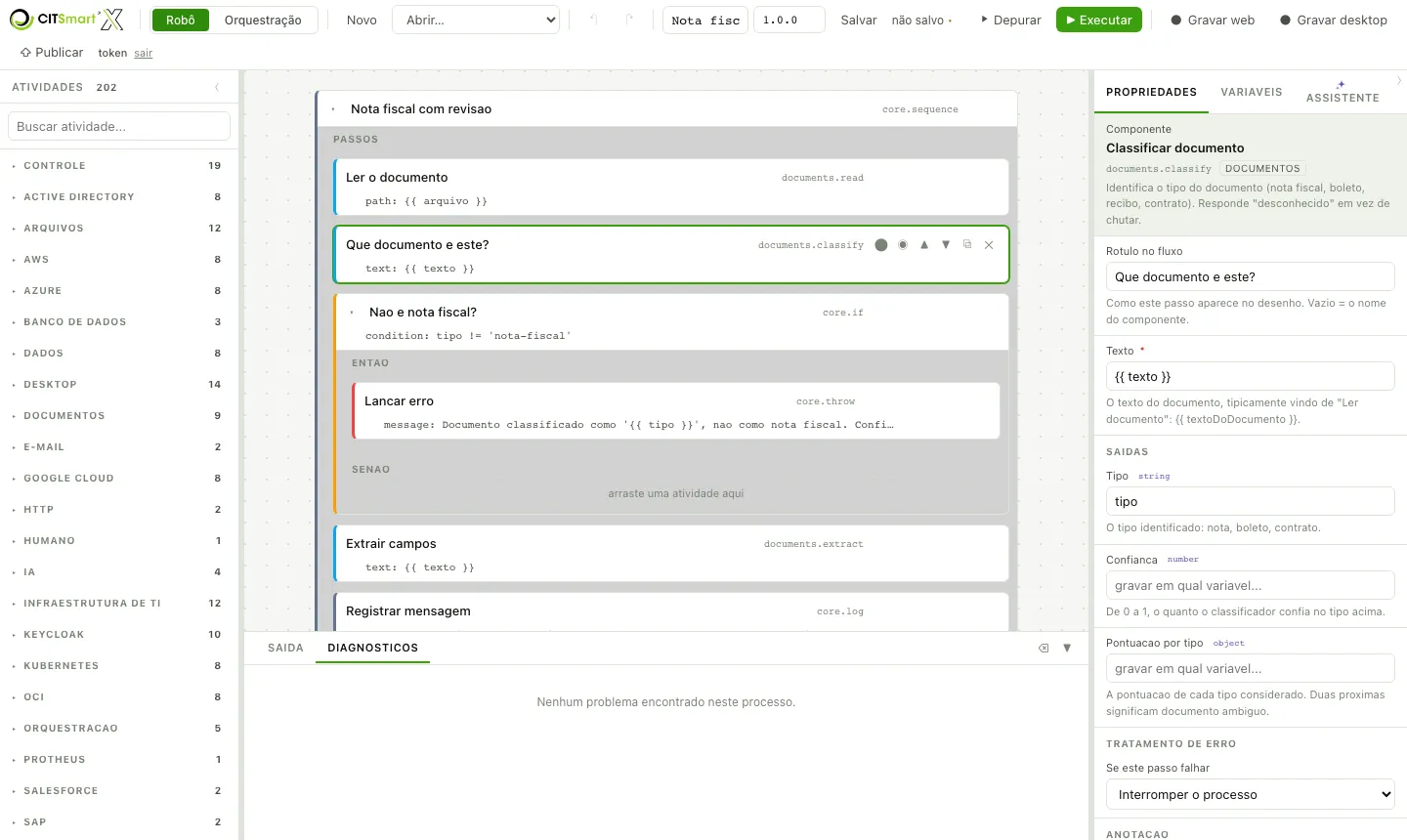Expand the CONTROLE activity category
Screen dimensions: 1407x840
(117, 166)
